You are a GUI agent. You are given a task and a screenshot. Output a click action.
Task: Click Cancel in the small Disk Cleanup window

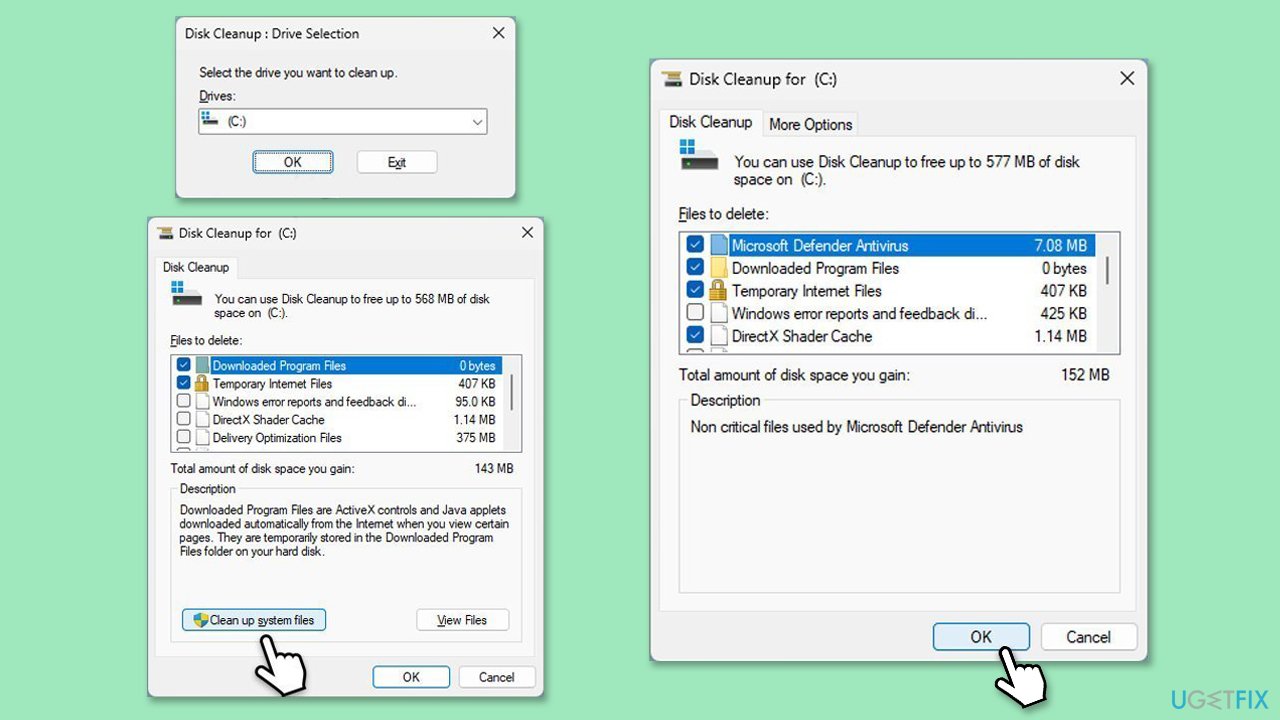pyautogui.click(x=497, y=677)
